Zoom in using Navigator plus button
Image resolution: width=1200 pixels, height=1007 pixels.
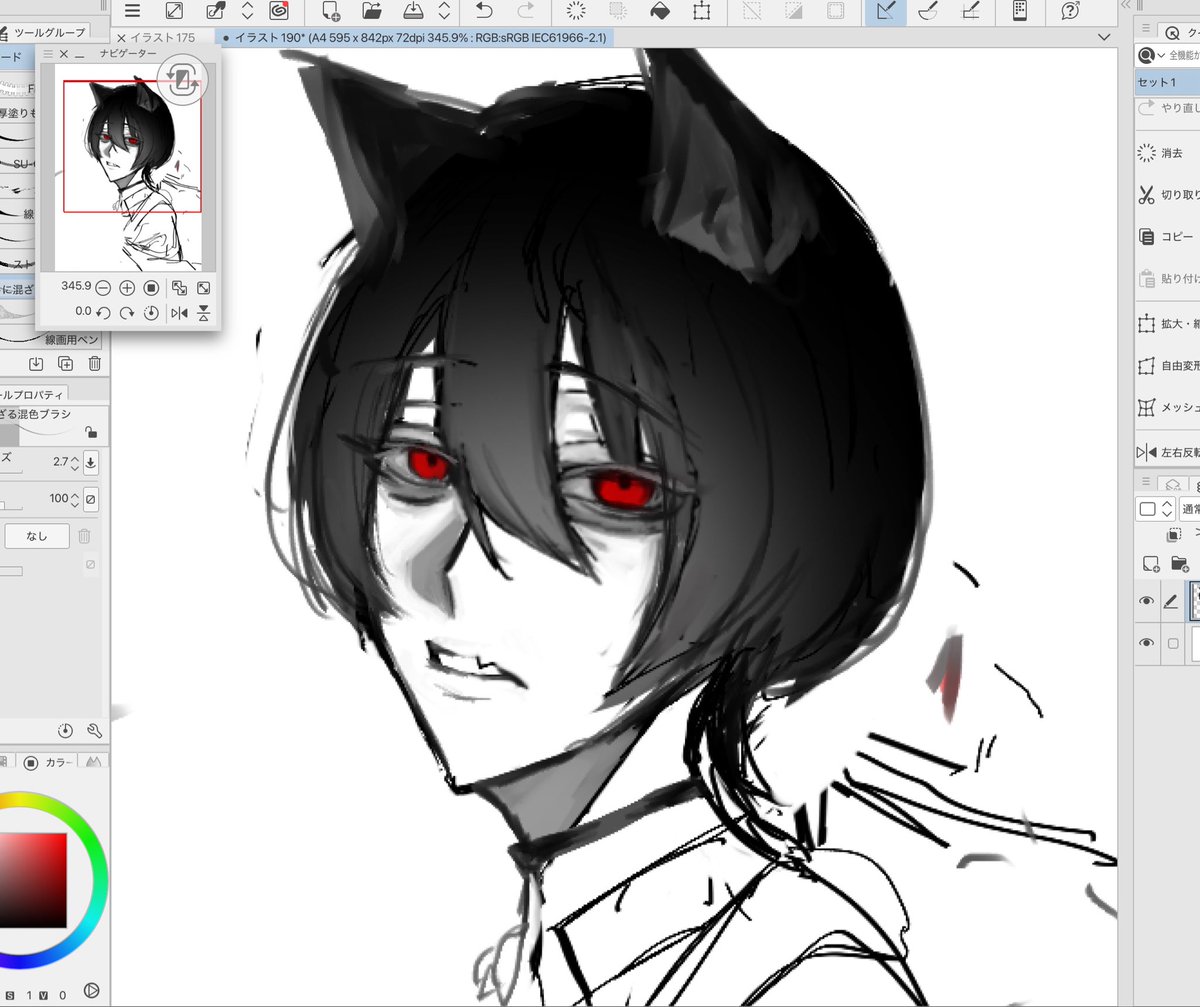[x=127, y=288]
